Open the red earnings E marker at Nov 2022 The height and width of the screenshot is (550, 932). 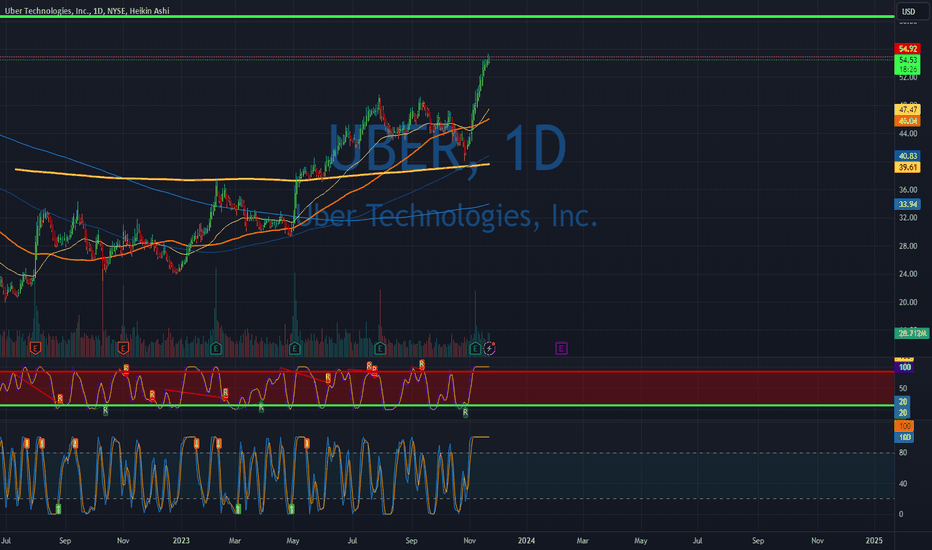click(123, 348)
